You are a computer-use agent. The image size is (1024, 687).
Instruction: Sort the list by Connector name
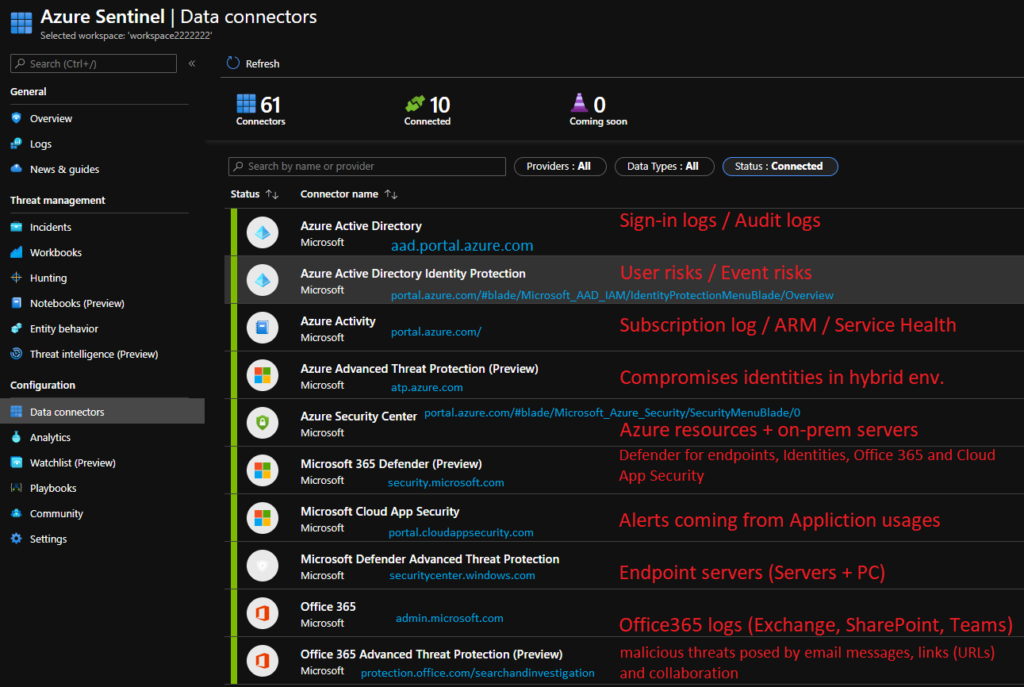click(349, 194)
